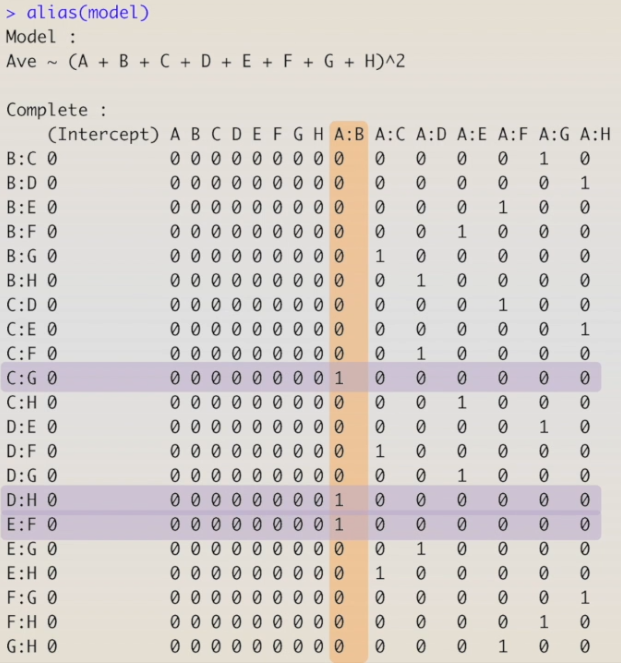Click the highlighted A:B column header

[x=348, y=134]
